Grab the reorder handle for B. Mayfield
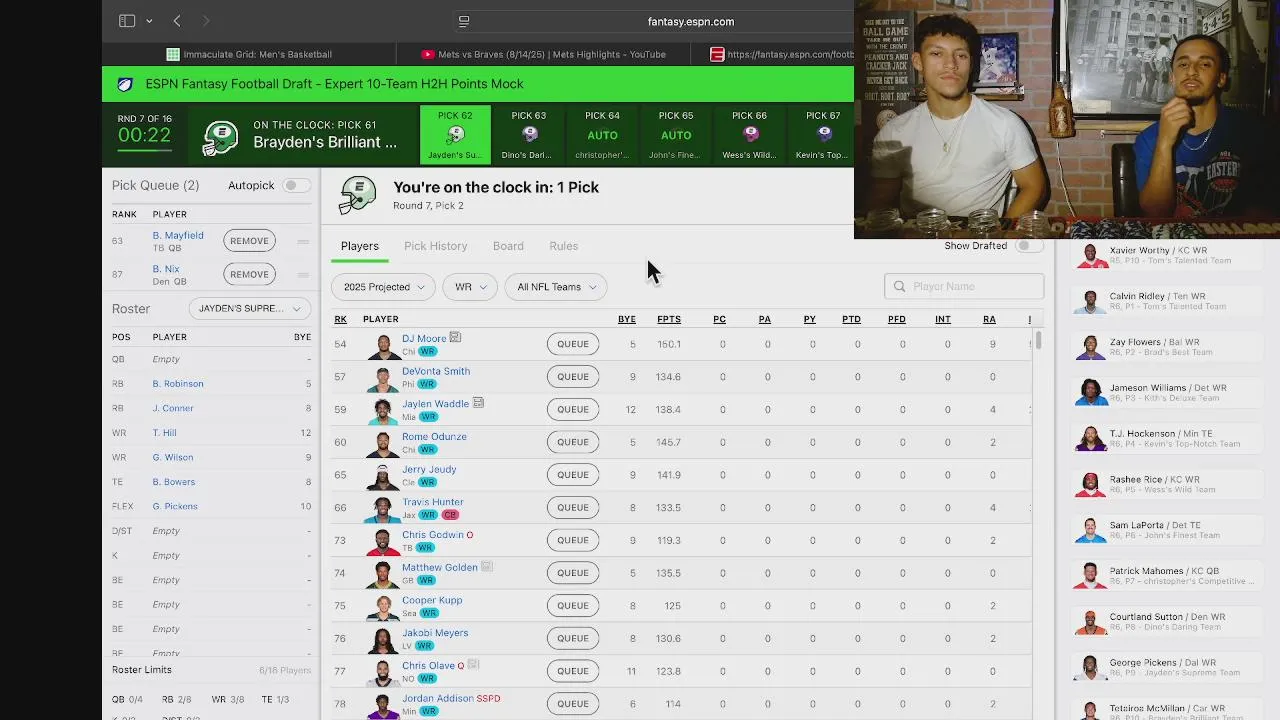Viewport: 1280px width, 720px height. point(303,241)
